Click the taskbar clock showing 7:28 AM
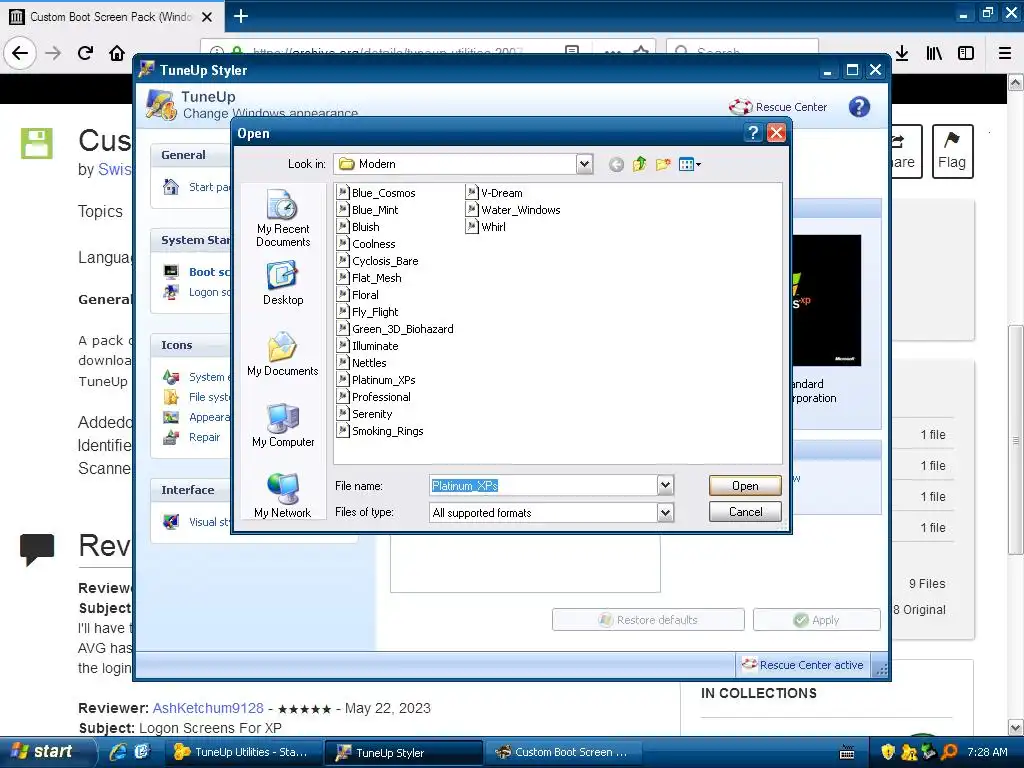Screen dimensions: 1024x768 [x=987, y=752]
